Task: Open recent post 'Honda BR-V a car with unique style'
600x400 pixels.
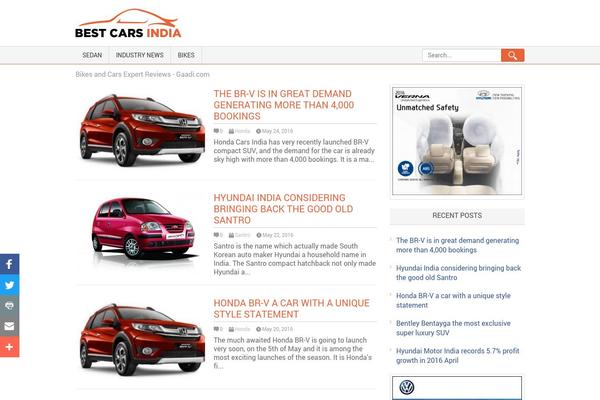Action: click(x=453, y=300)
